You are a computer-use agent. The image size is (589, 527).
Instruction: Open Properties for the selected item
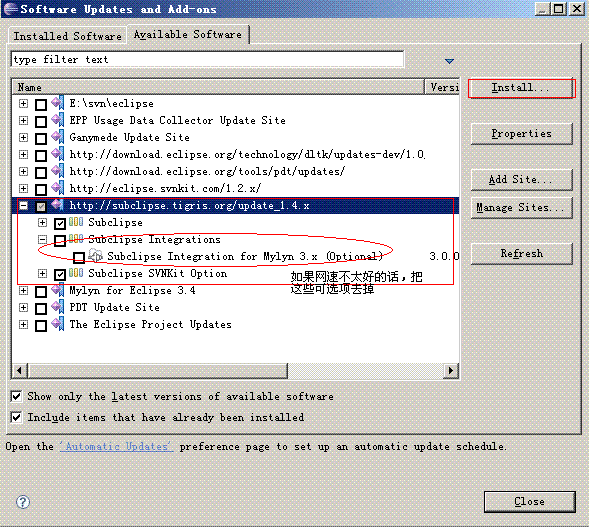pos(521,134)
